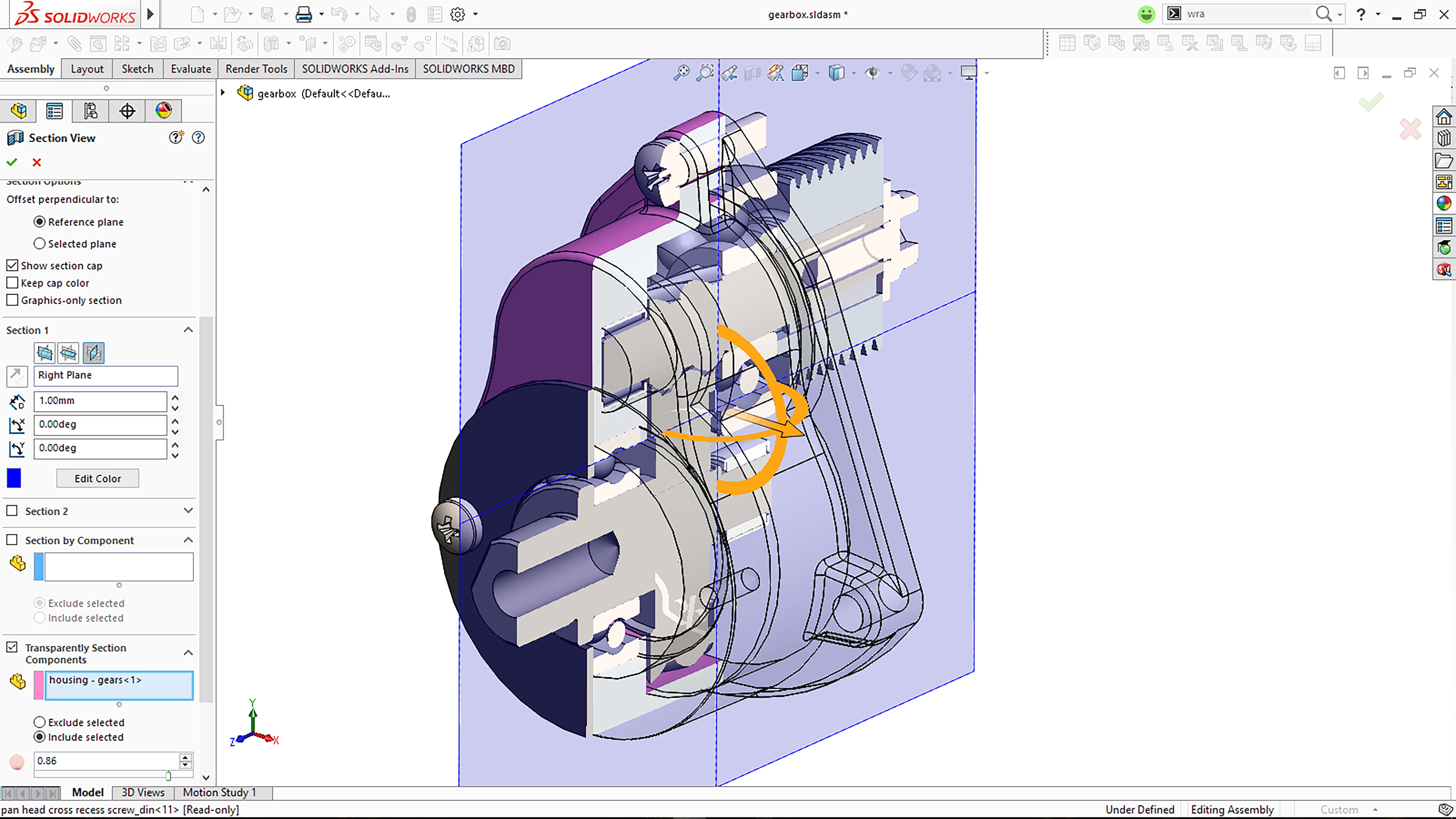Open the Motion Study 1 tab

pyautogui.click(x=219, y=793)
